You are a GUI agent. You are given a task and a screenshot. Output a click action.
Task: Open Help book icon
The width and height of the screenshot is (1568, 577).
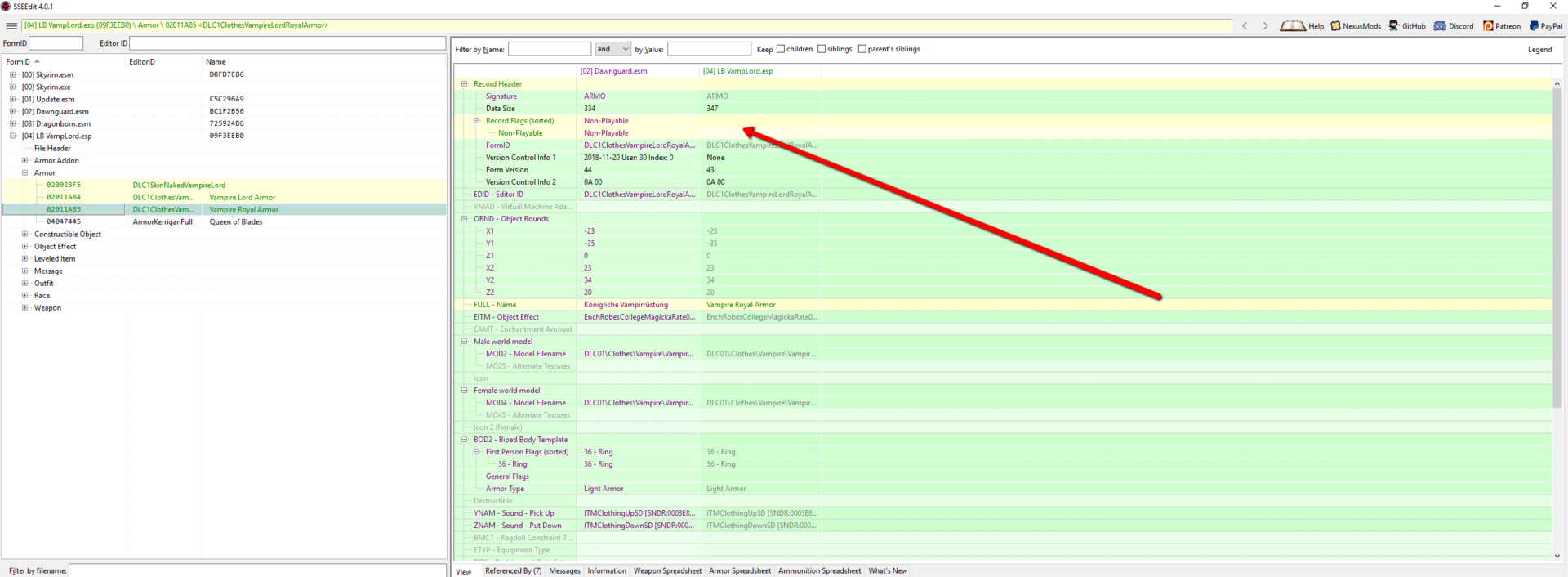(x=1292, y=26)
